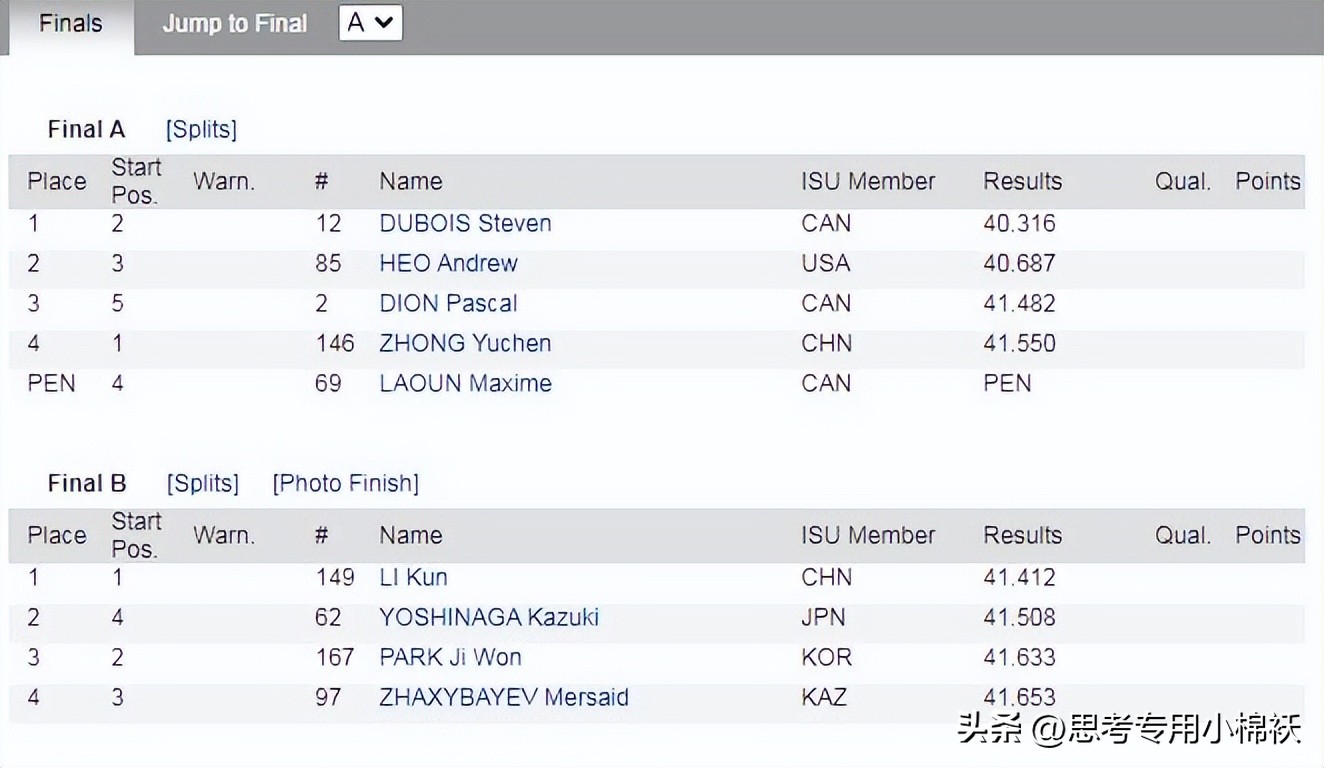View the Final B Photo Finish
Screen dimensions: 1324x768
tap(345, 484)
